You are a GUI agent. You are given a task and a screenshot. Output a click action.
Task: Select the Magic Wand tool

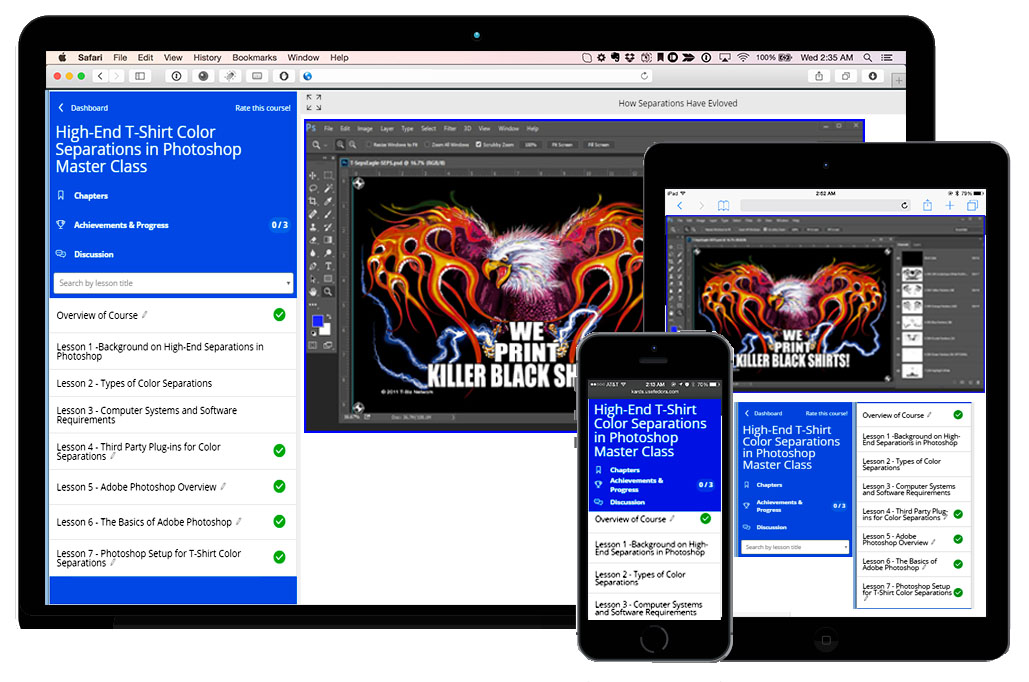[328, 188]
